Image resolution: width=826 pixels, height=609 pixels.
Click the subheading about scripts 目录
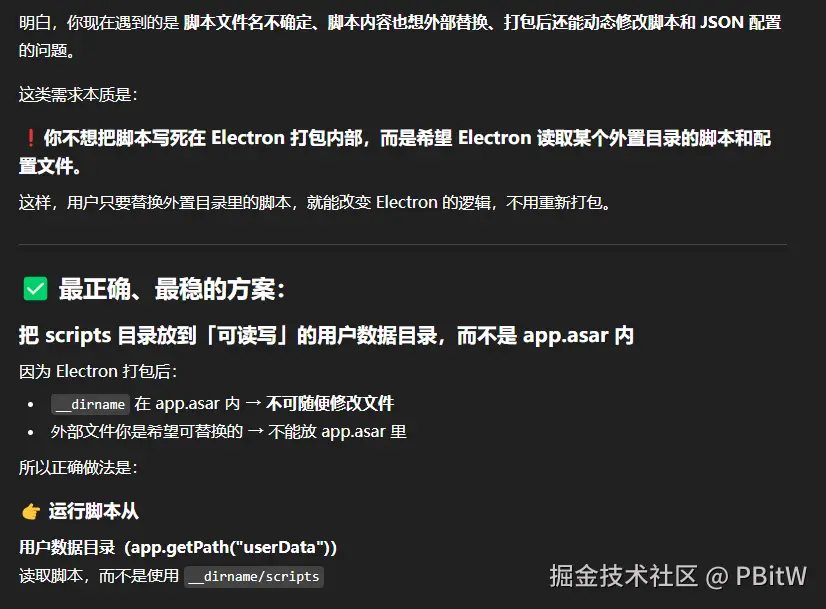click(x=326, y=336)
